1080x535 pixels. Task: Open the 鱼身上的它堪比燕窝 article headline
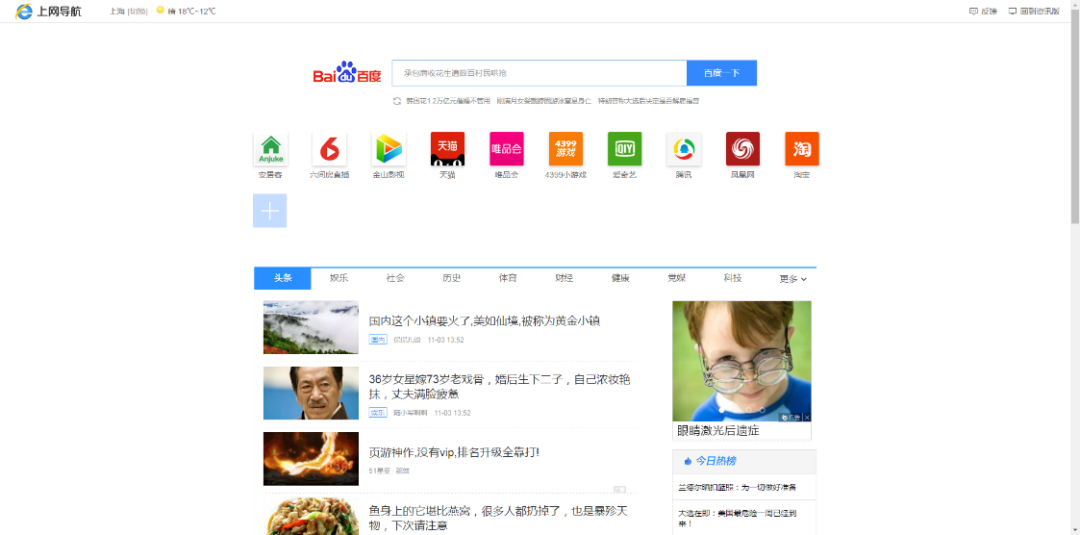[498, 518]
